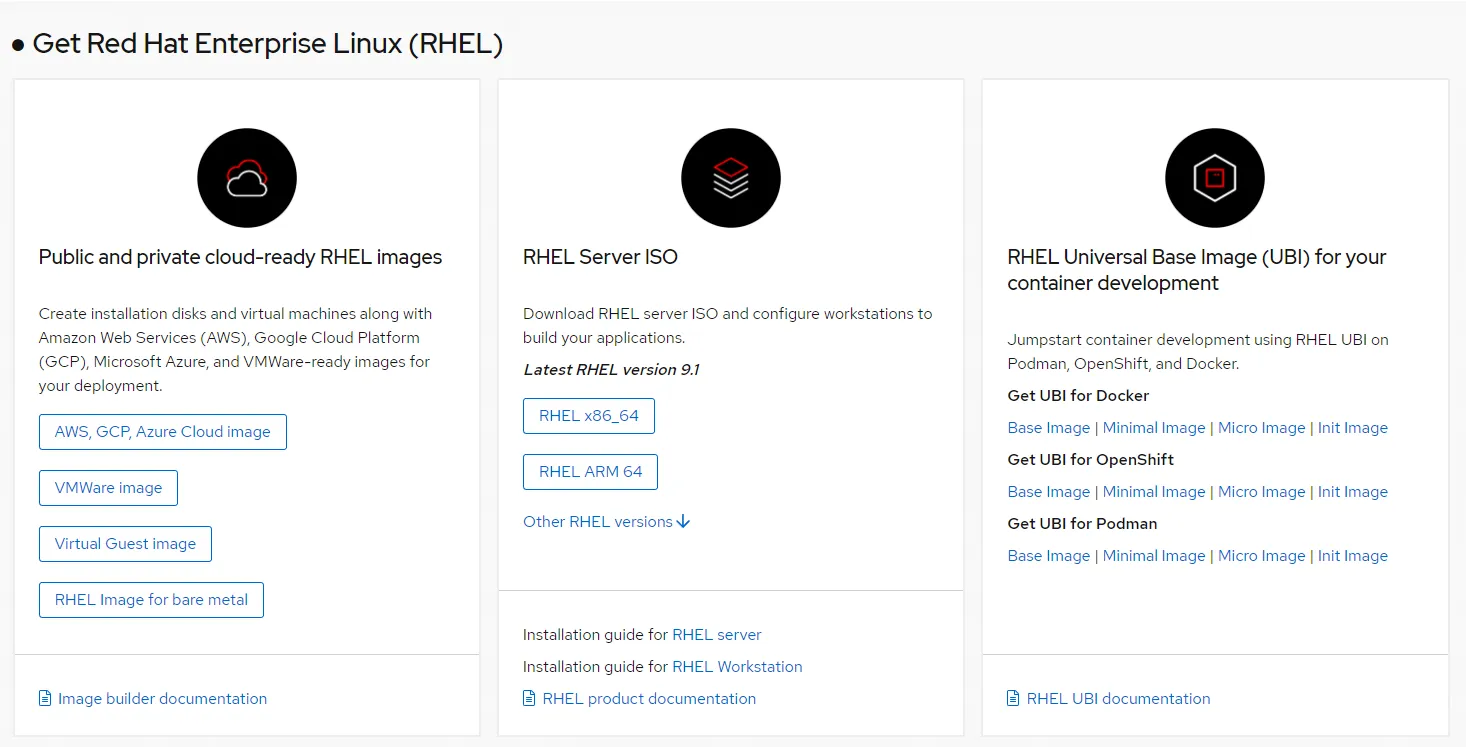Open RHEL Image for bare metal
The height and width of the screenshot is (747, 1466).
(x=151, y=600)
